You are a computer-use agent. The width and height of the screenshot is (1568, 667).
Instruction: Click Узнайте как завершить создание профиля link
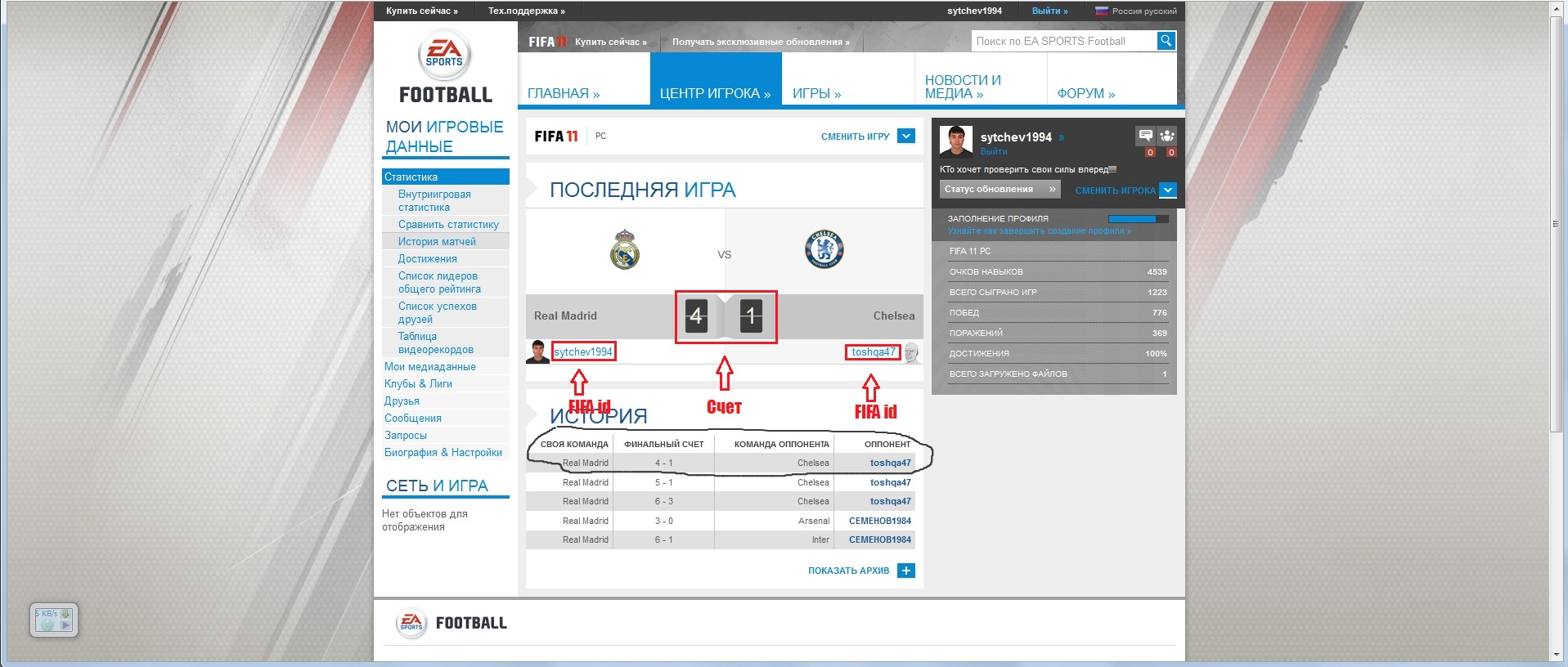pos(1039,231)
